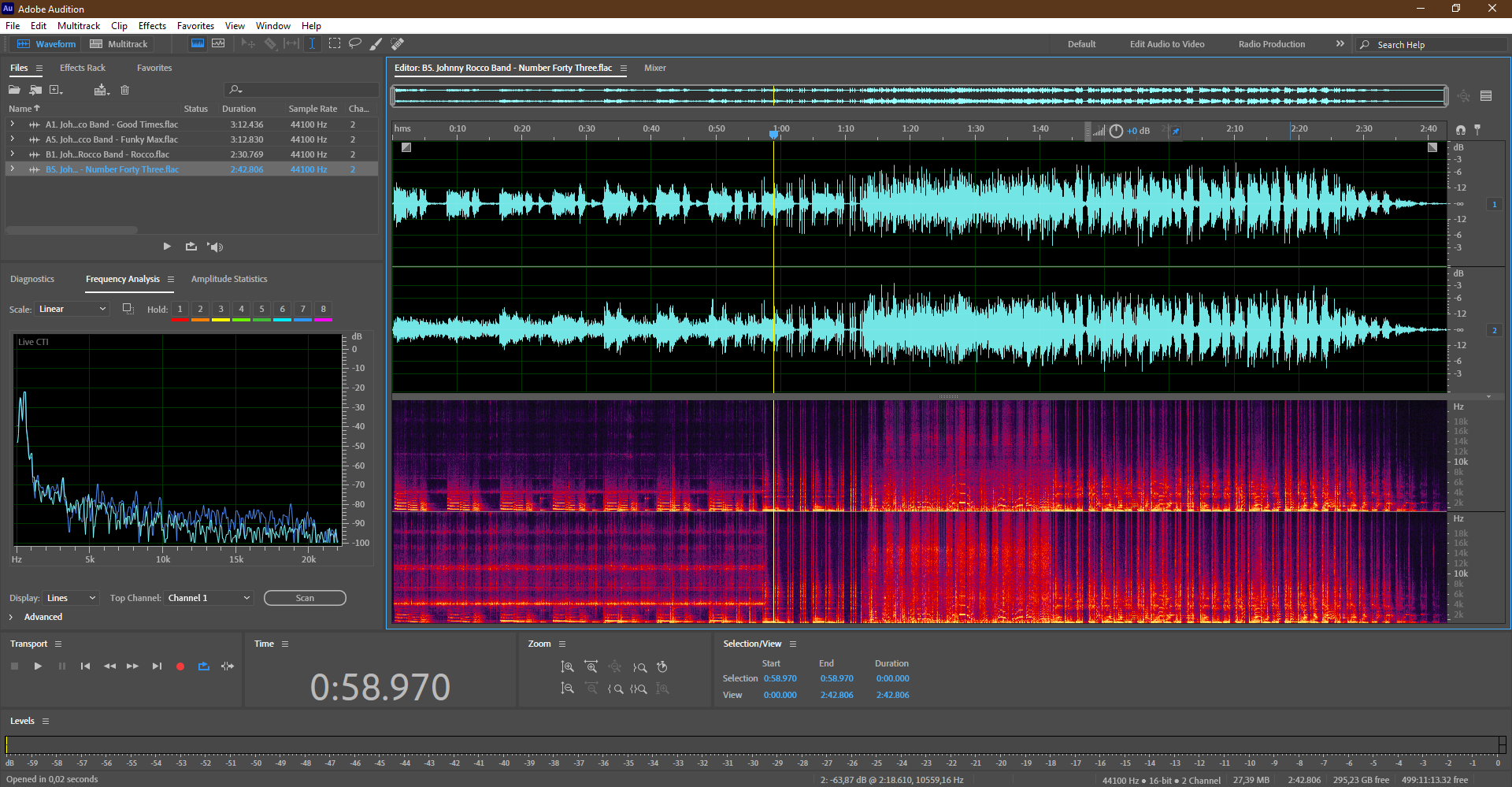Open the Scale Linear dropdown
This screenshot has width=1512, height=787.
click(72, 309)
